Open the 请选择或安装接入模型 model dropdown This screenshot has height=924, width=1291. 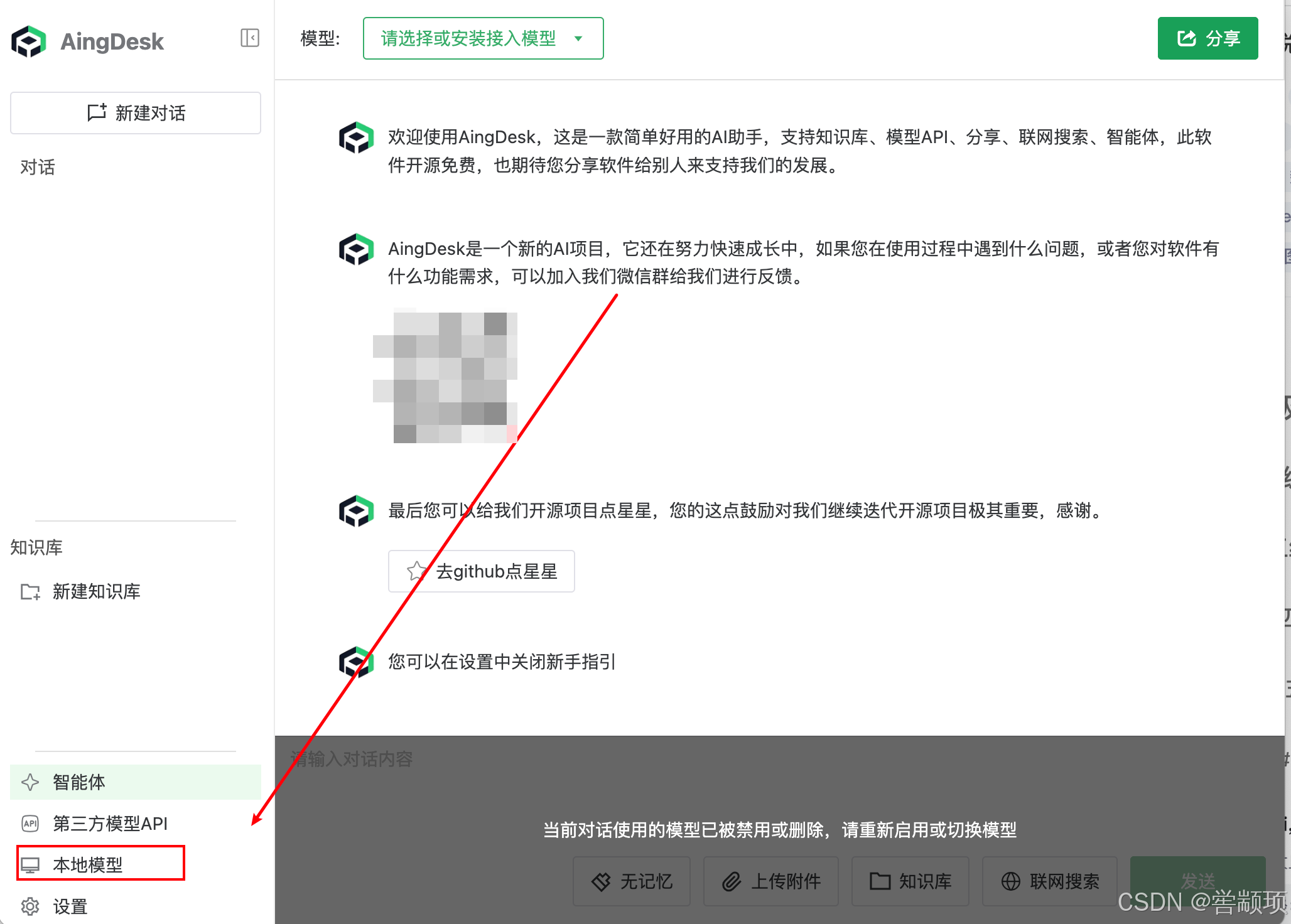click(468, 38)
